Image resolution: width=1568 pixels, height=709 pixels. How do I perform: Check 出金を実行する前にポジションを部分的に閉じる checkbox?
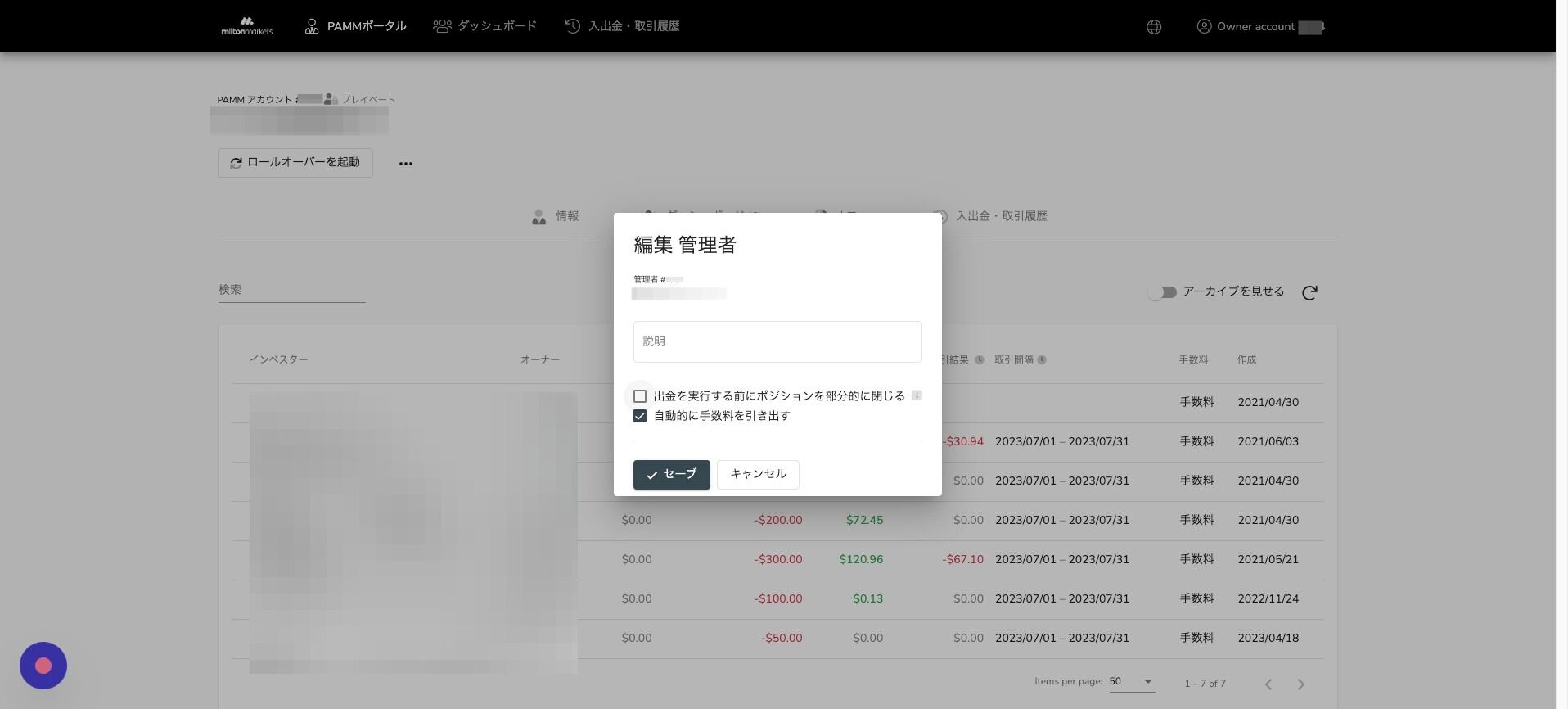pos(640,396)
